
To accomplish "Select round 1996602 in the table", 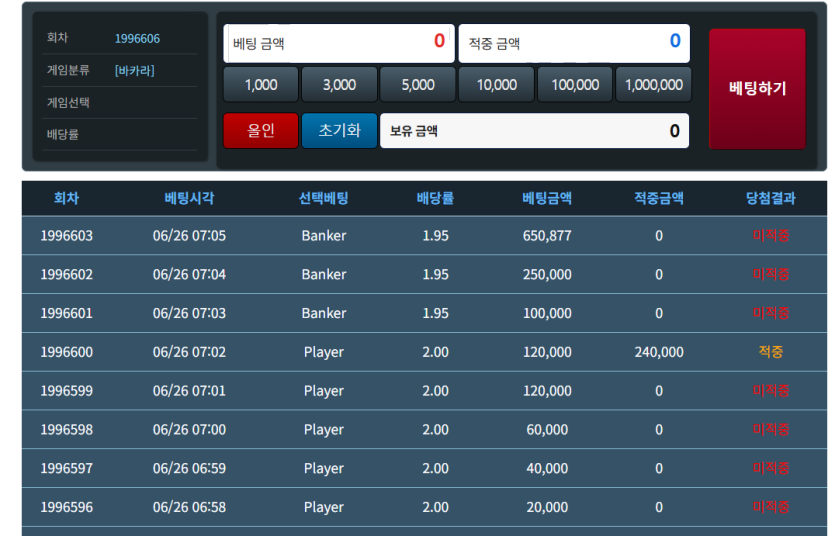I will (67, 274).
